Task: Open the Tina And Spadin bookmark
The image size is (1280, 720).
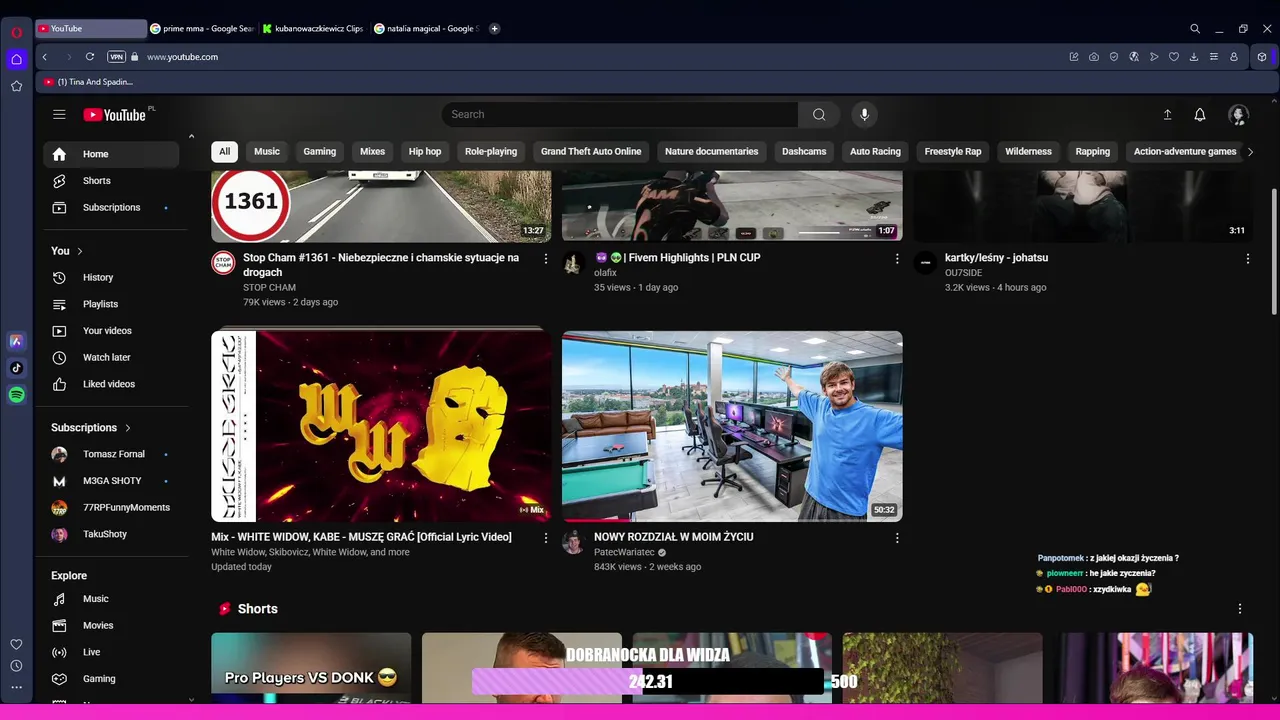Action: tap(88, 82)
